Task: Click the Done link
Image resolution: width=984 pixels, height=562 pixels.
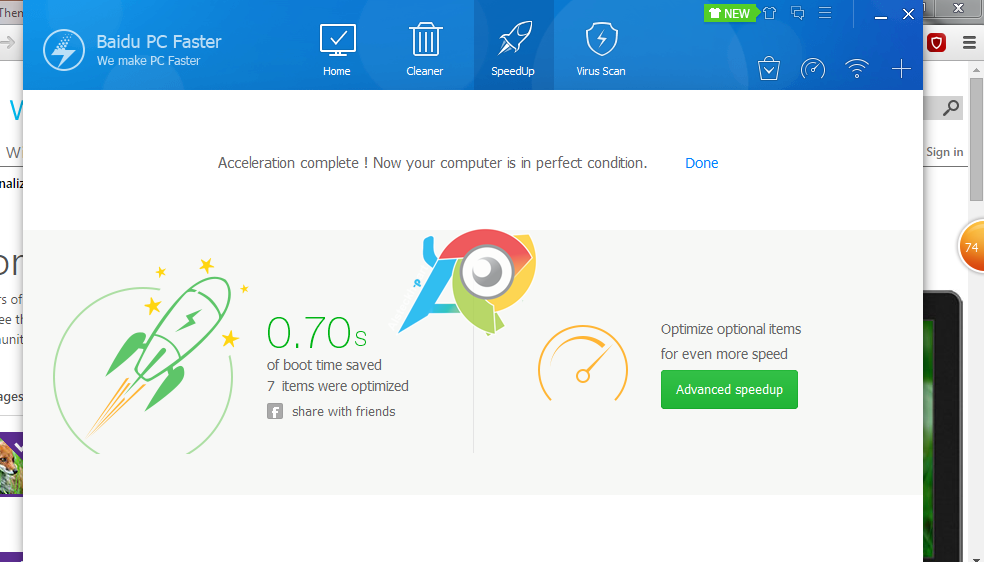Action: (702, 163)
